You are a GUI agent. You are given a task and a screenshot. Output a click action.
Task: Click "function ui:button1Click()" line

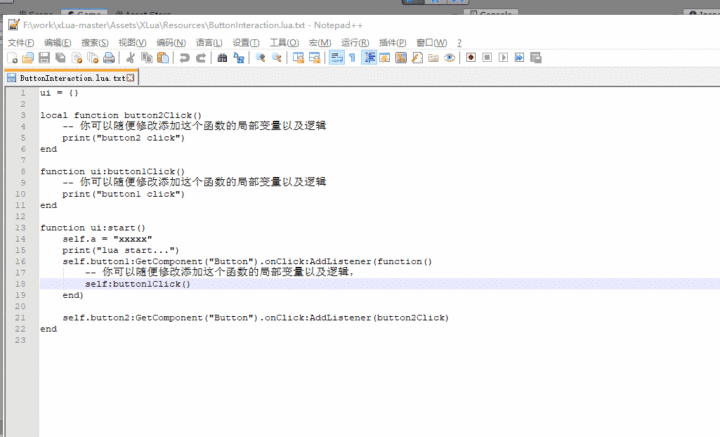click(112, 171)
